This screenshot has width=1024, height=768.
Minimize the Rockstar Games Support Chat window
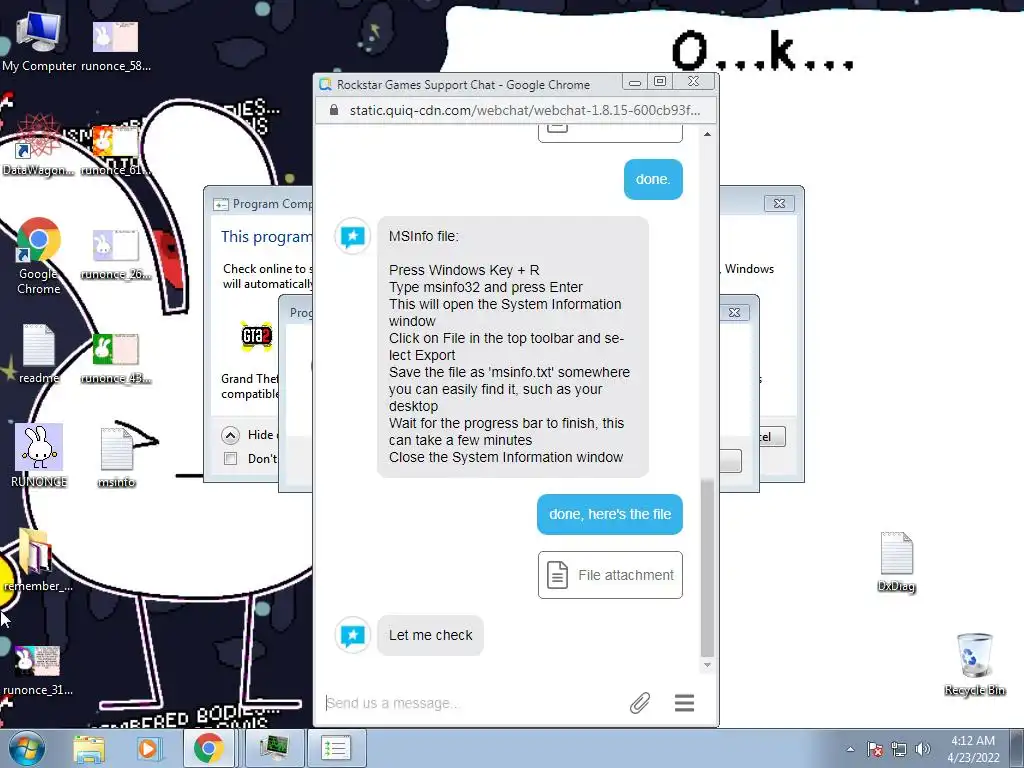point(634,82)
